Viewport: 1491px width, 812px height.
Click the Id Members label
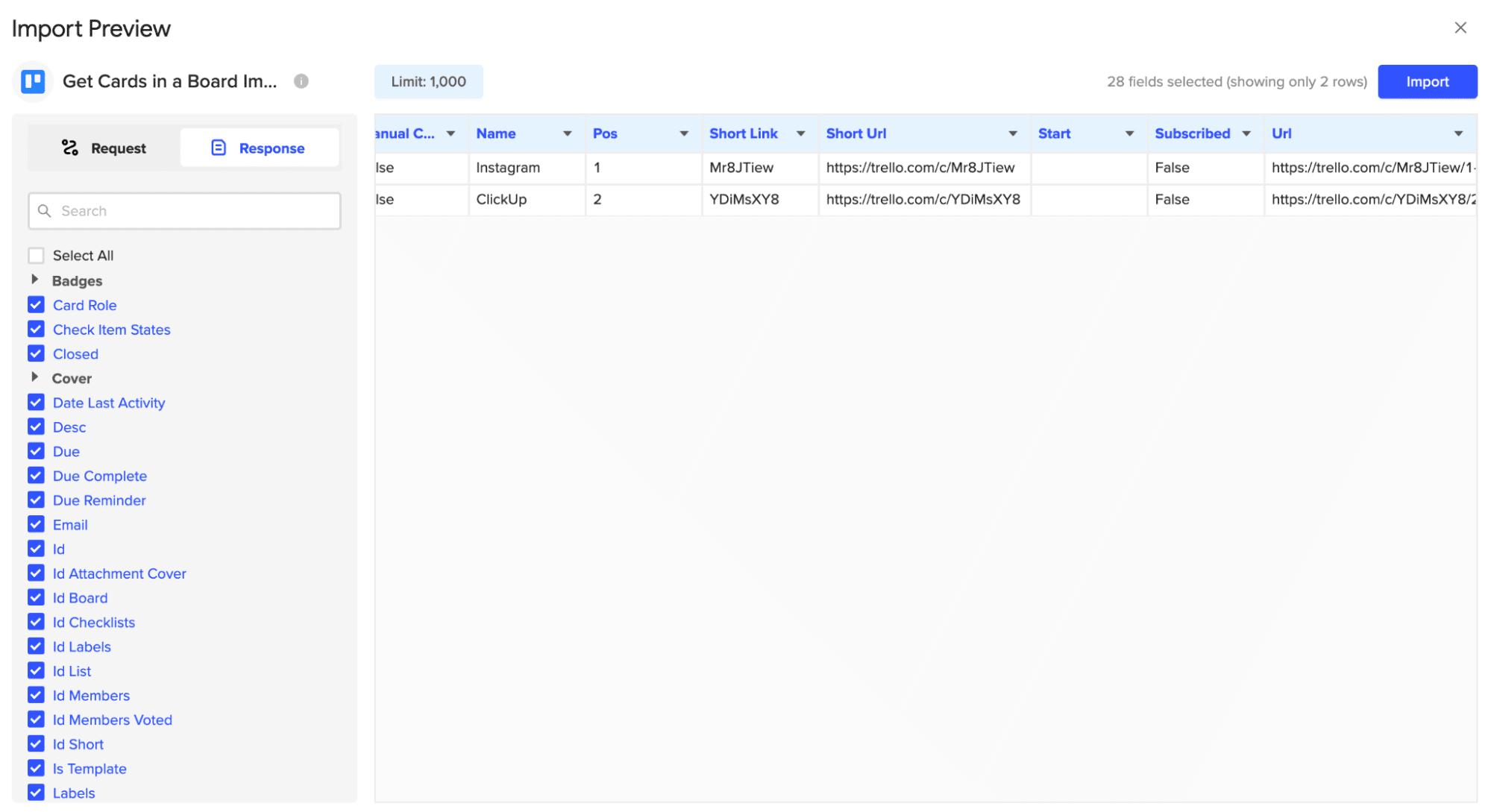pyautogui.click(x=91, y=696)
